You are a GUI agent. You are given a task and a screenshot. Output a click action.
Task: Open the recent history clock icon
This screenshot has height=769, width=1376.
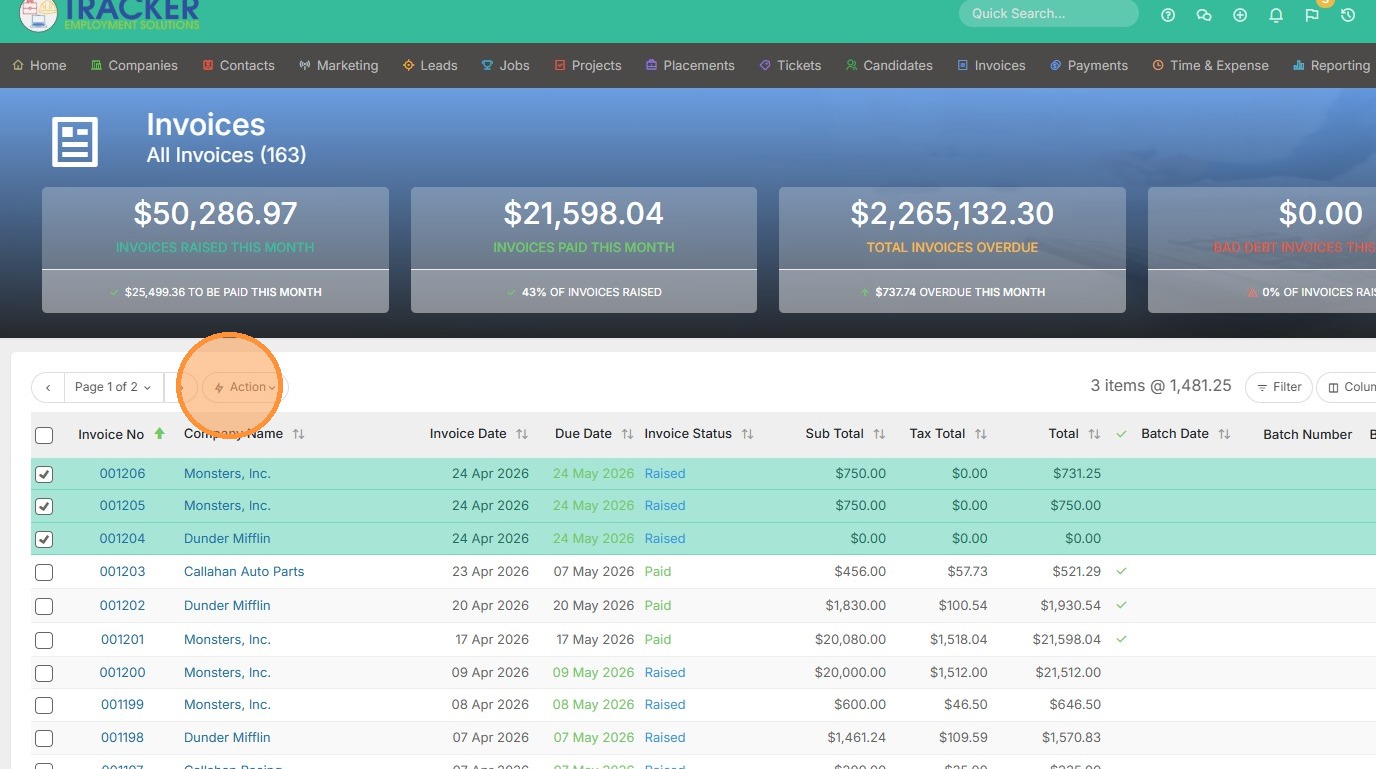coord(1348,15)
